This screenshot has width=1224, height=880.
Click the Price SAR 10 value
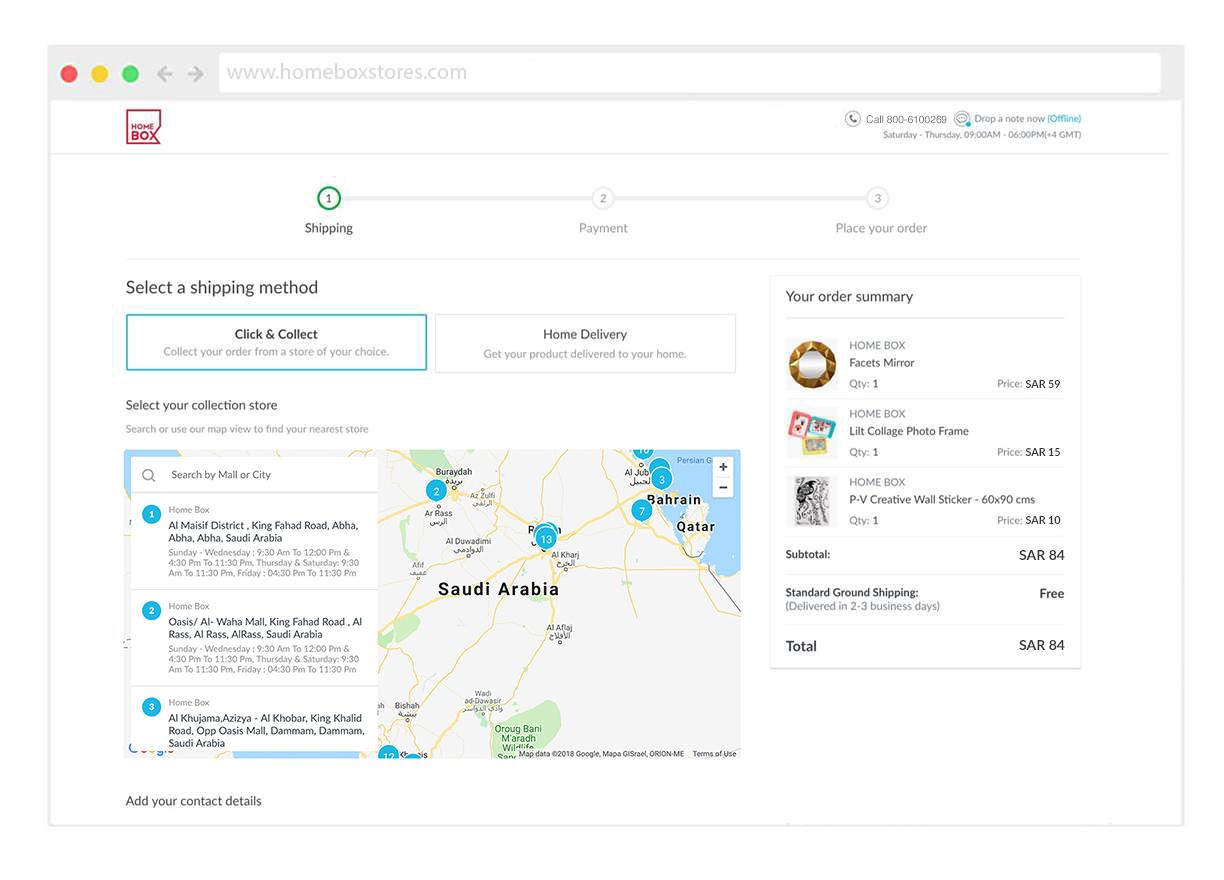(x=1043, y=520)
